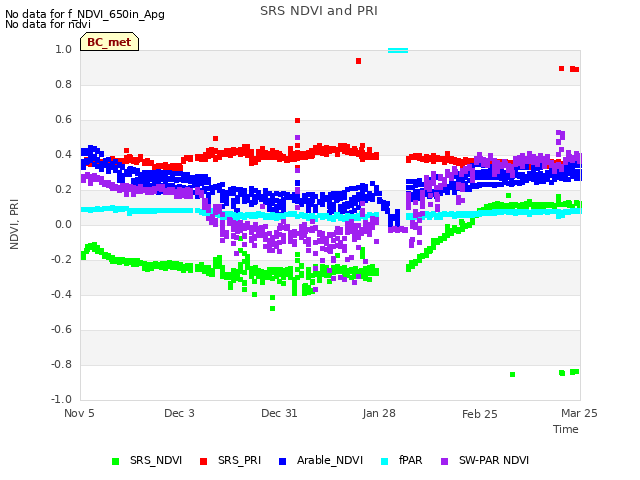
Task: Click the isolated green SRS_NDVI point near -0.85
Action: pyautogui.click(x=513, y=374)
